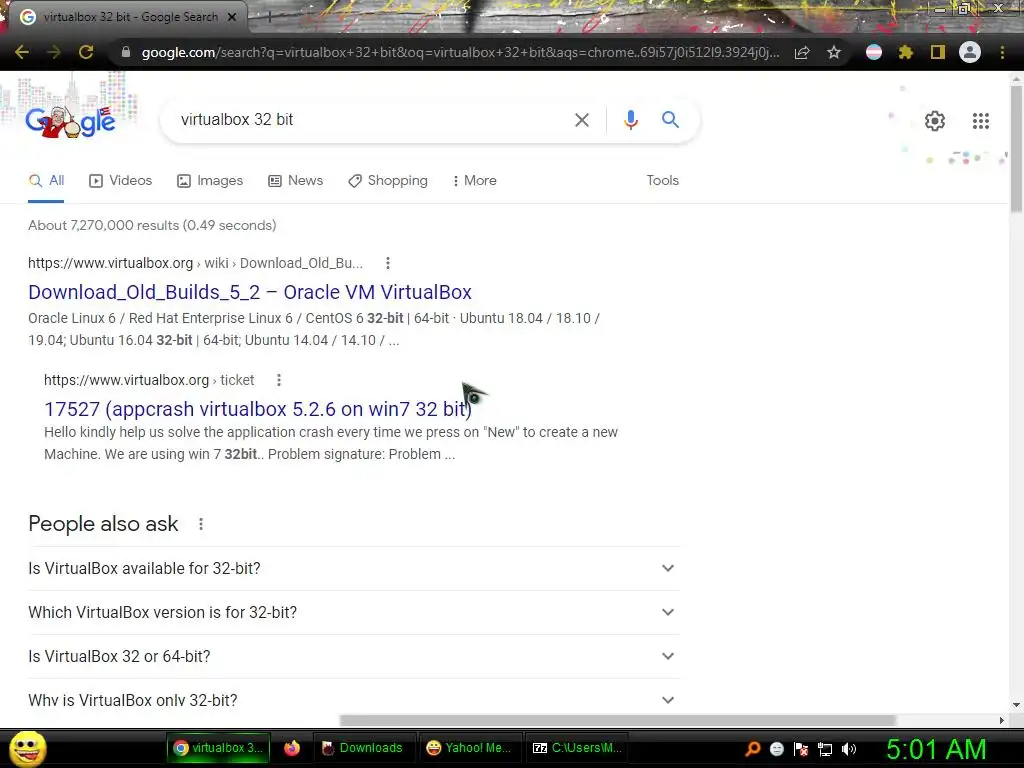Open the Chrome three-dot menu
The image size is (1024, 768).
[x=1002, y=52]
